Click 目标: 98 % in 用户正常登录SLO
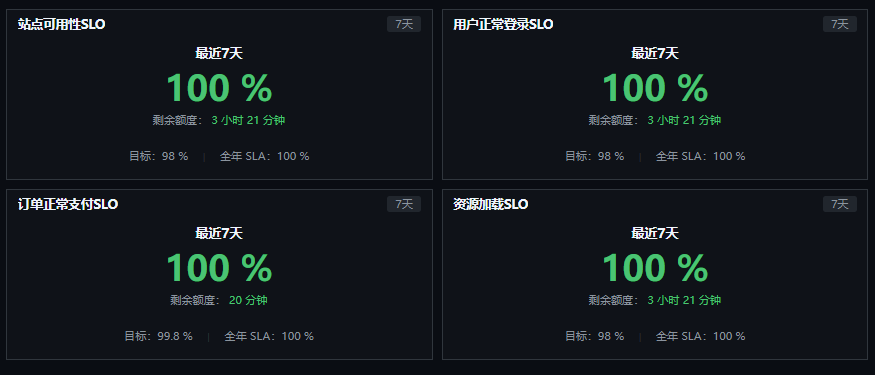 coord(594,156)
